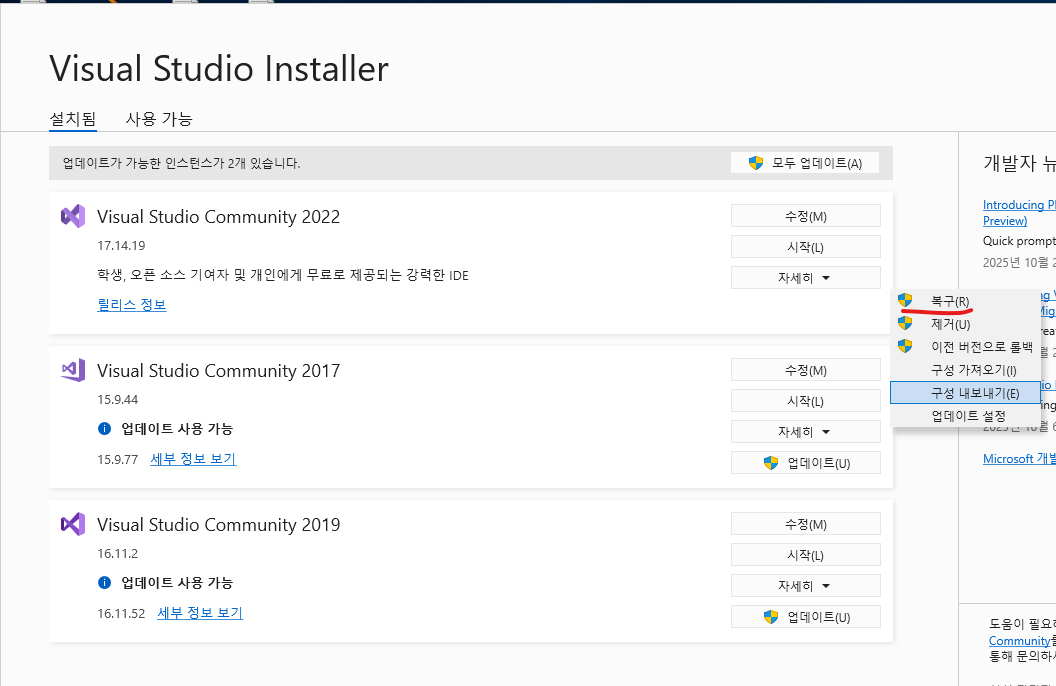Click version number 17.14.19
The height and width of the screenshot is (686, 1056).
[x=121, y=246]
